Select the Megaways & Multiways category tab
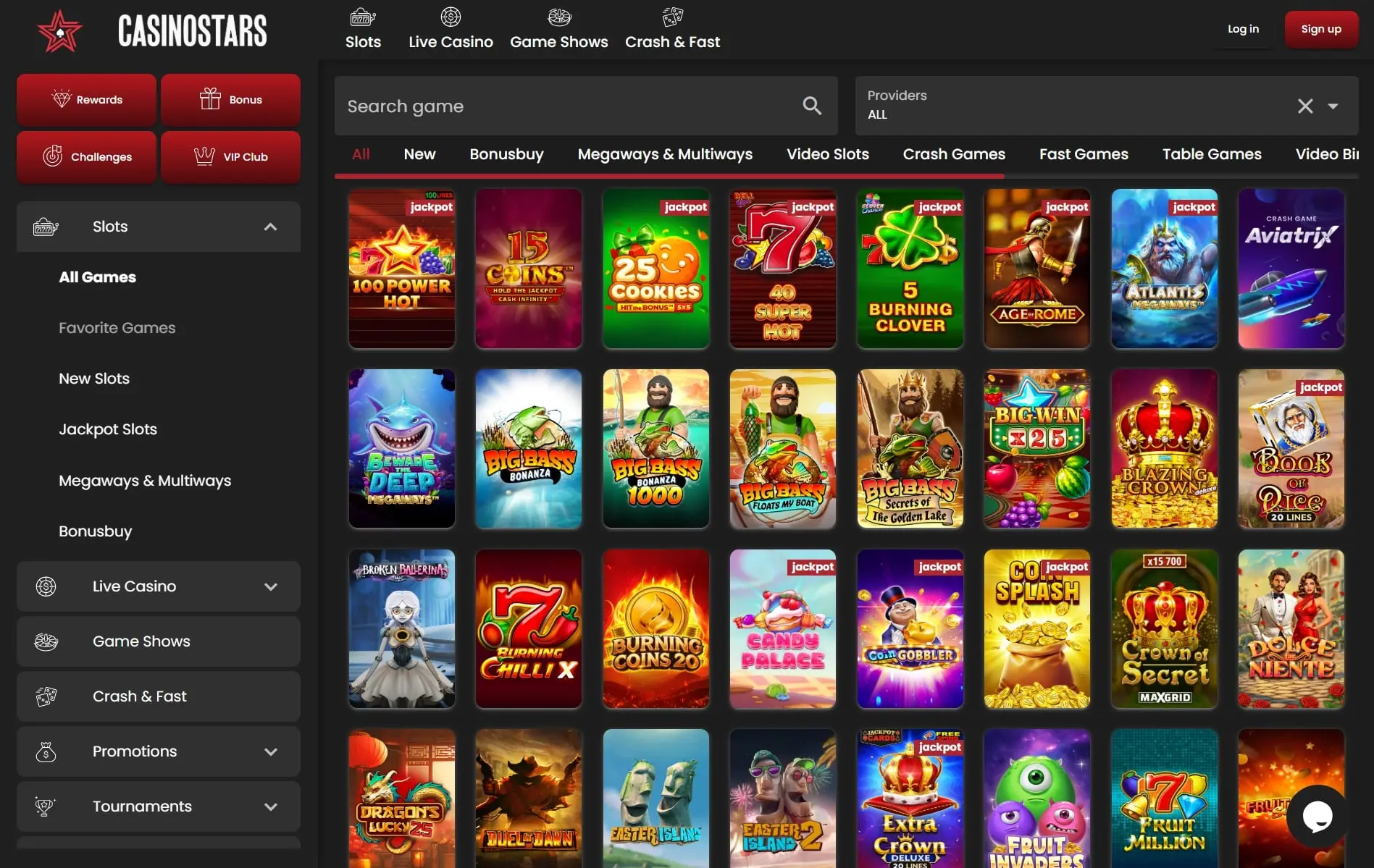 tap(665, 154)
